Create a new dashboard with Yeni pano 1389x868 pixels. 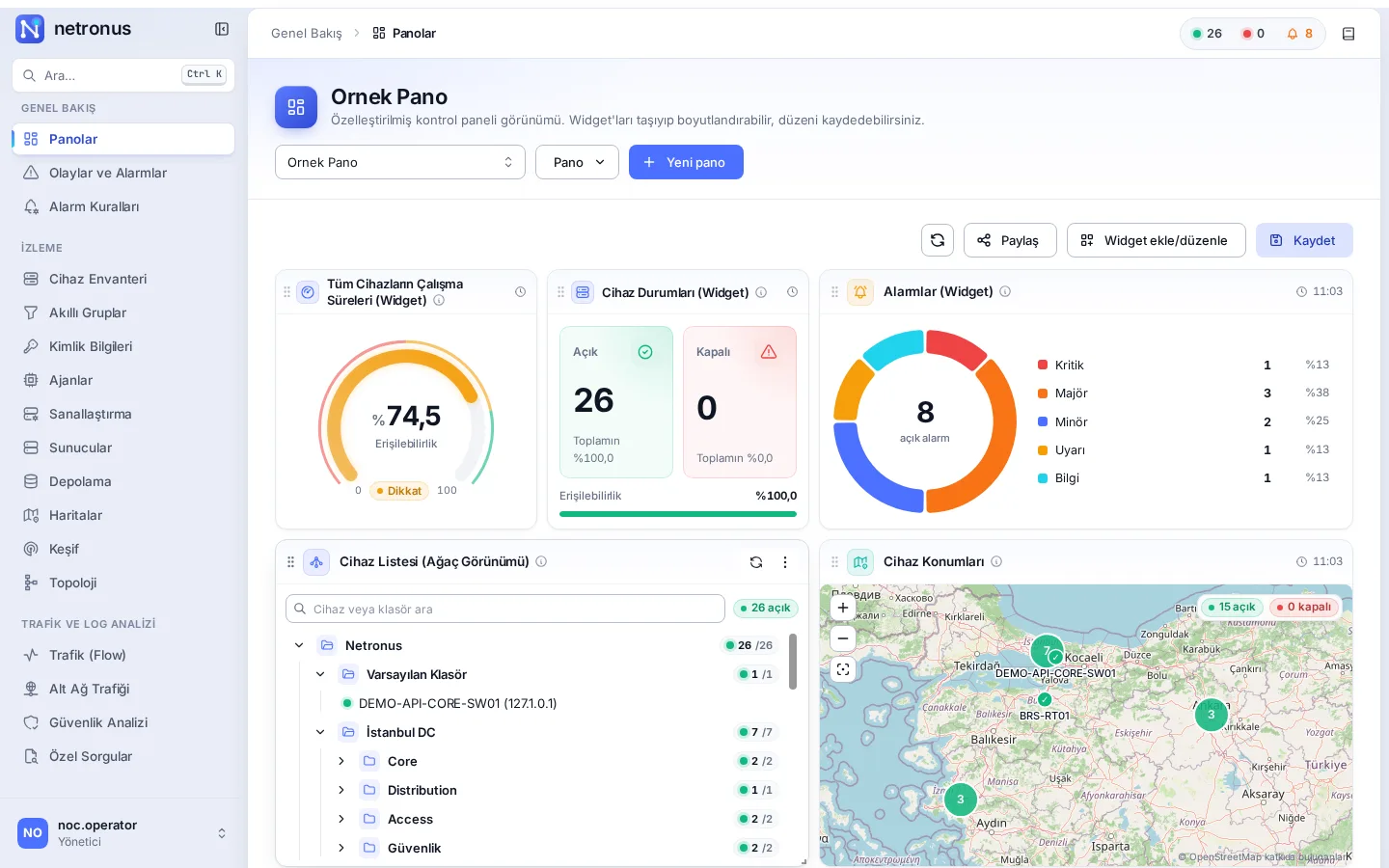686,162
